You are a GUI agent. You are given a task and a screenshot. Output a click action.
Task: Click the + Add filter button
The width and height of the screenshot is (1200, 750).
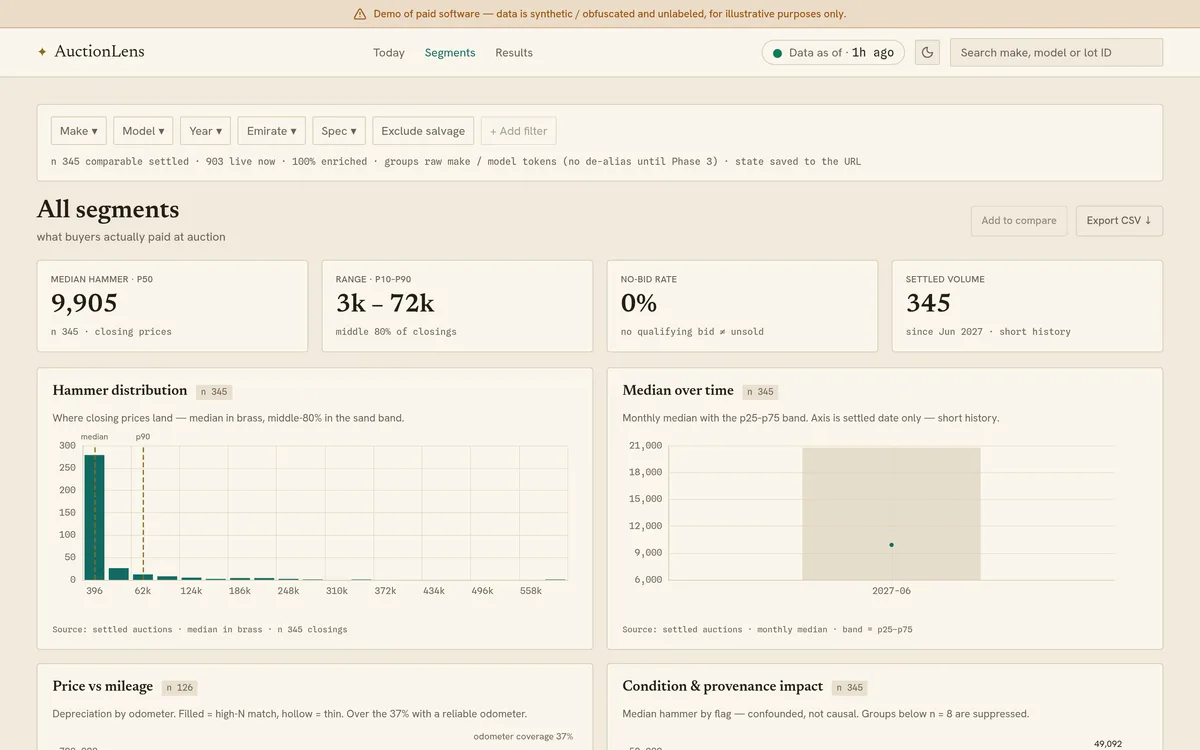click(x=519, y=131)
